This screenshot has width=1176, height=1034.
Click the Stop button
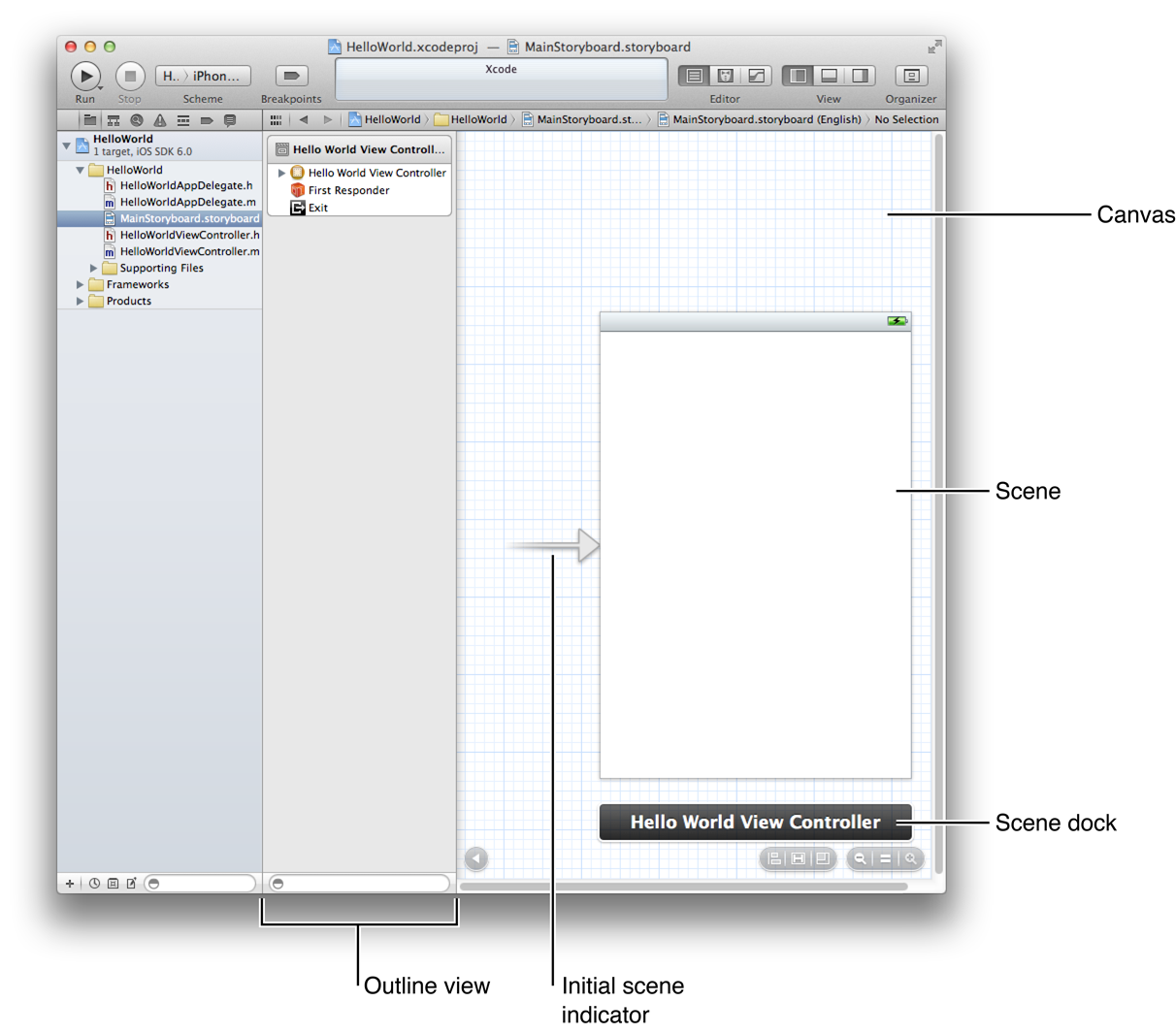click(129, 75)
